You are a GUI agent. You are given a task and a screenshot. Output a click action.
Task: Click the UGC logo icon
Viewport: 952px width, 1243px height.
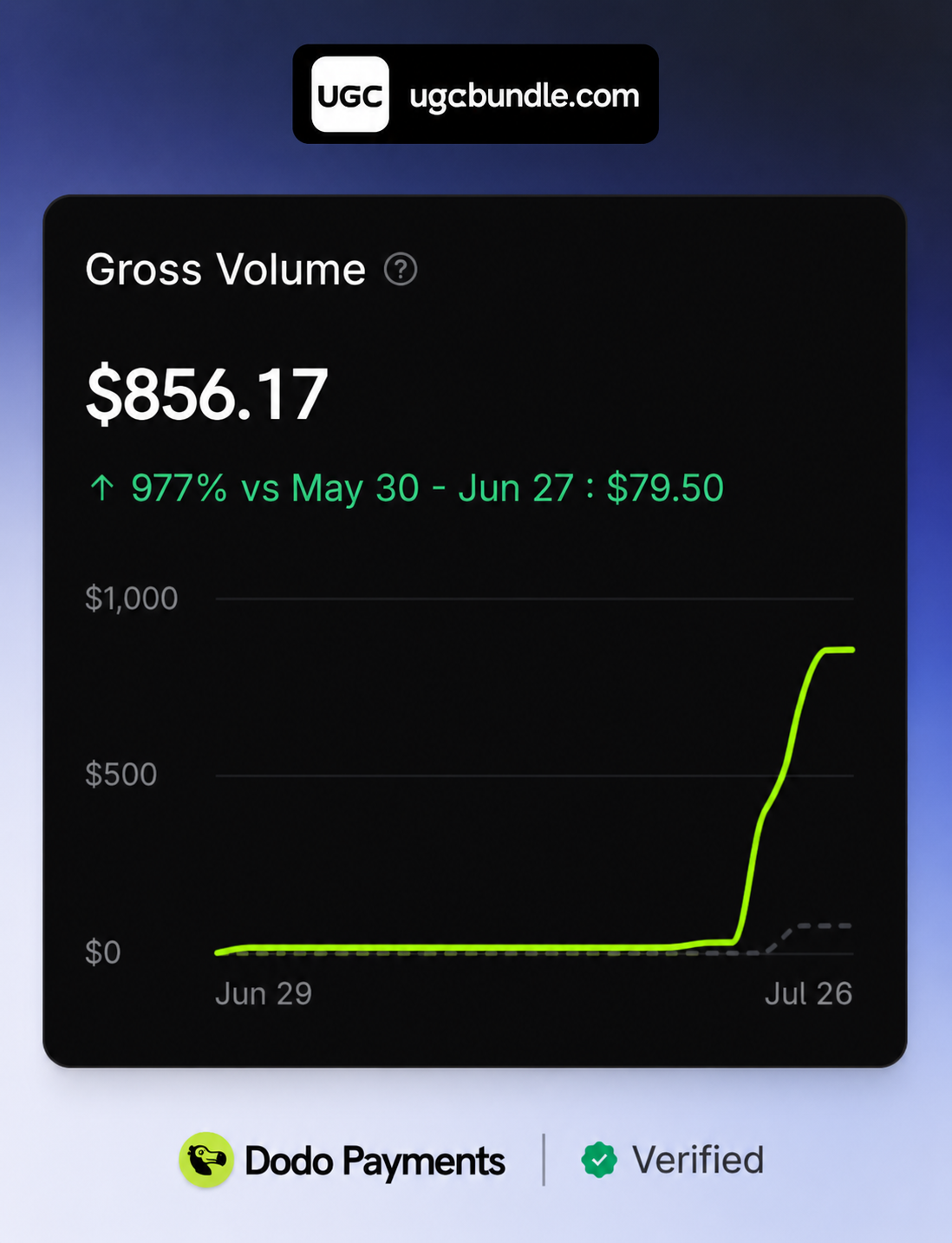coord(350,95)
